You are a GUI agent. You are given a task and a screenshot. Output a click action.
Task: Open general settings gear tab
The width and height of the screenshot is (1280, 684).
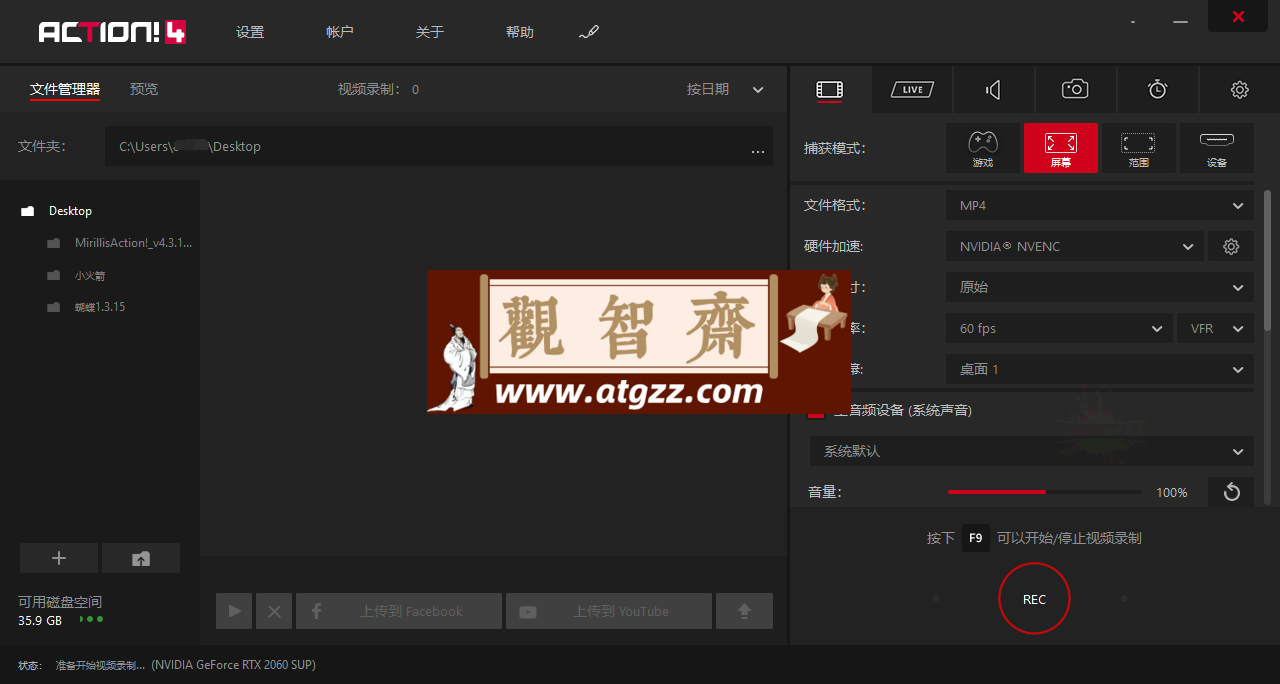pos(1239,90)
